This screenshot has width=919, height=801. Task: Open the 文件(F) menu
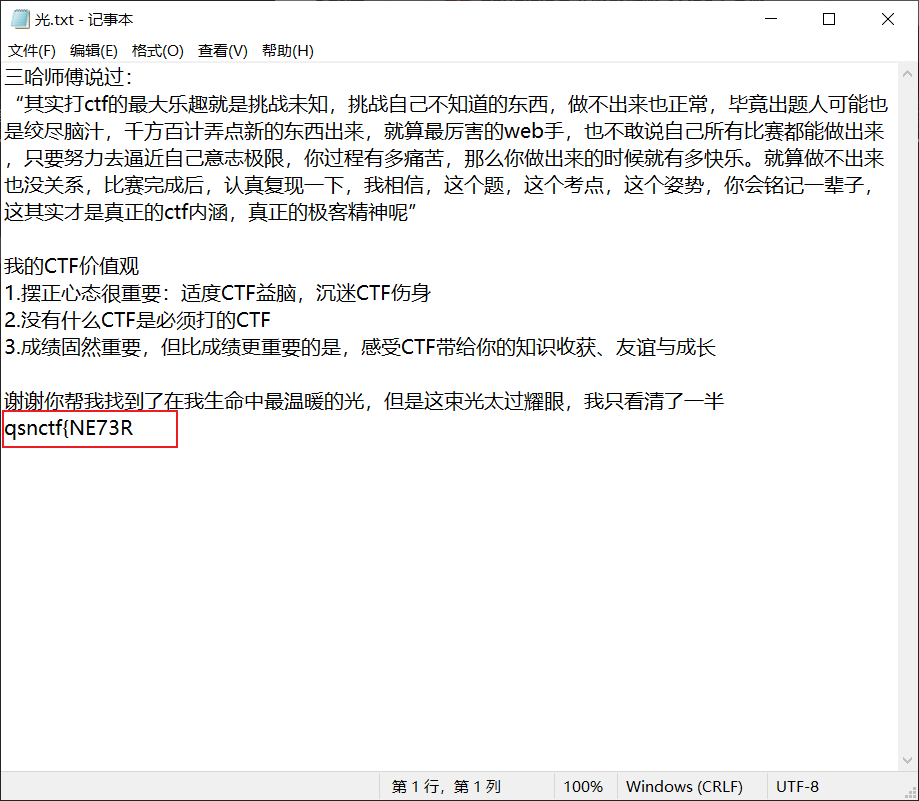(32, 51)
